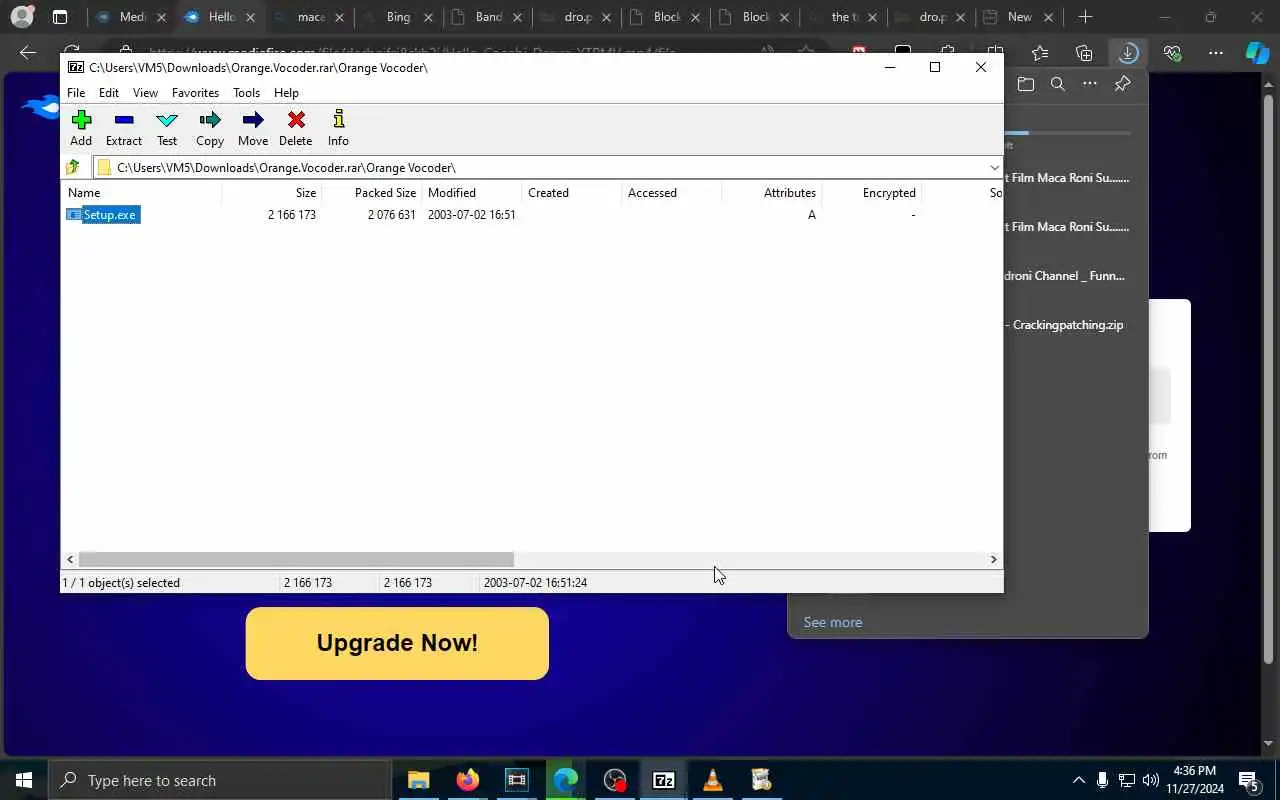
Task: Open Edge profile avatar icon
Action: (x=22, y=17)
